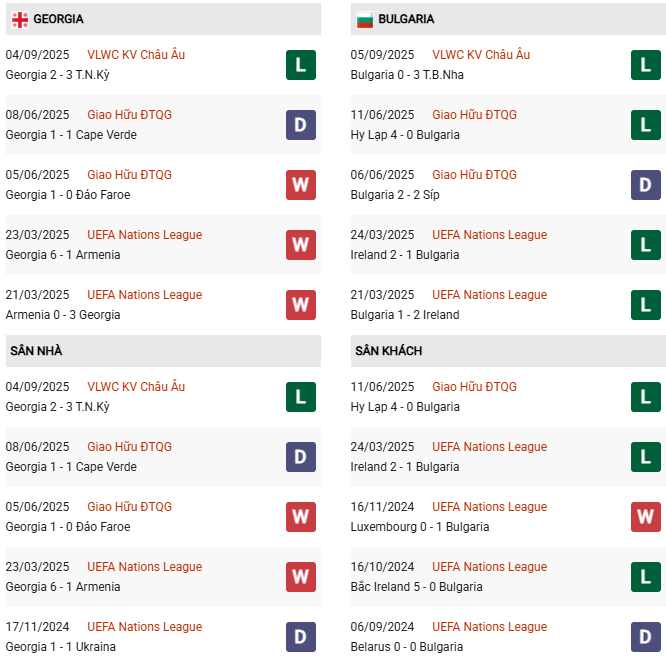The width and height of the screenshot is (666, 661).
Task: Click the Georgia 1 - 1 Ukraina match result
Action: pyautogui.click(x=60, y=647)
